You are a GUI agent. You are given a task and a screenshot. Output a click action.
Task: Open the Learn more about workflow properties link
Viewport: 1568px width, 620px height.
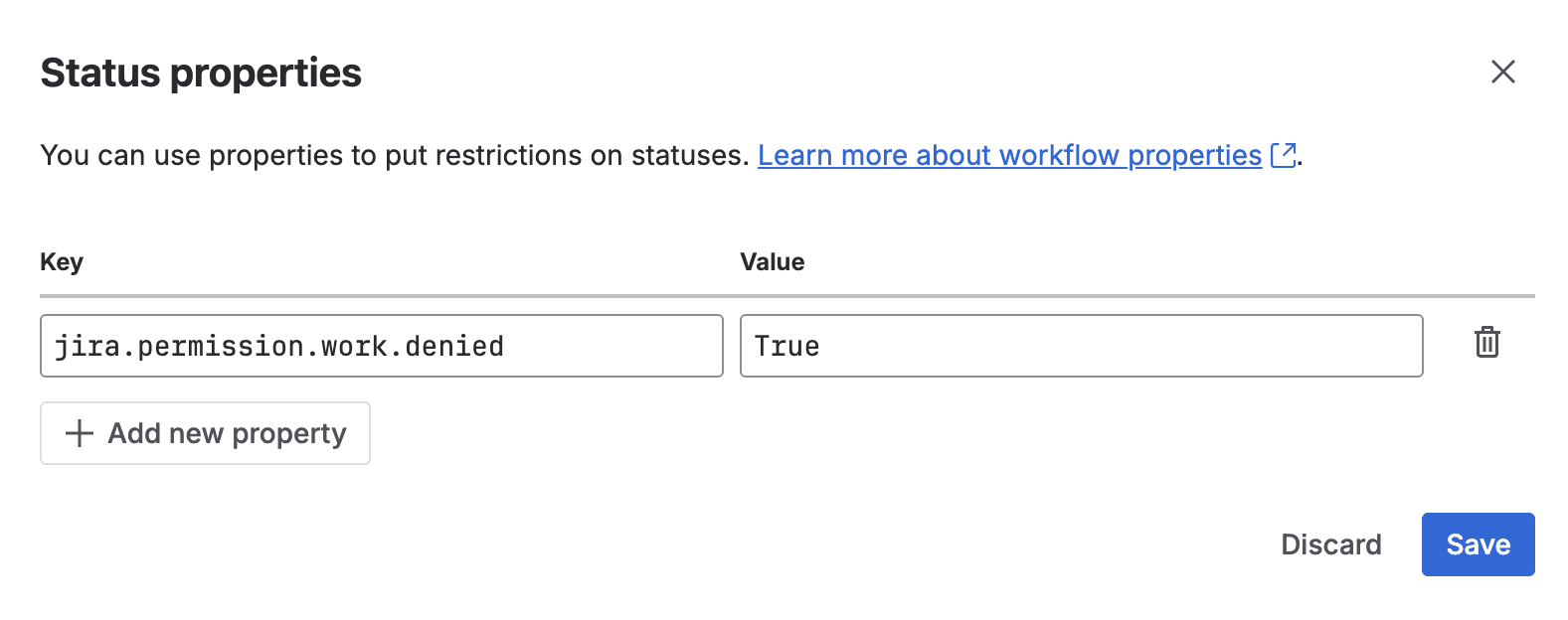[1009, 155]
